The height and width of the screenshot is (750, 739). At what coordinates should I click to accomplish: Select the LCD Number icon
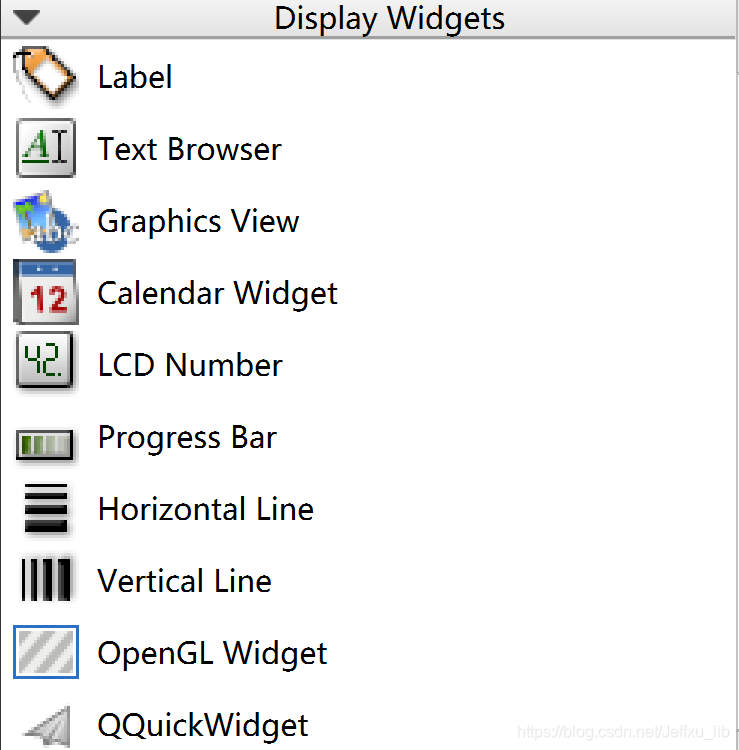pos(45,360)
